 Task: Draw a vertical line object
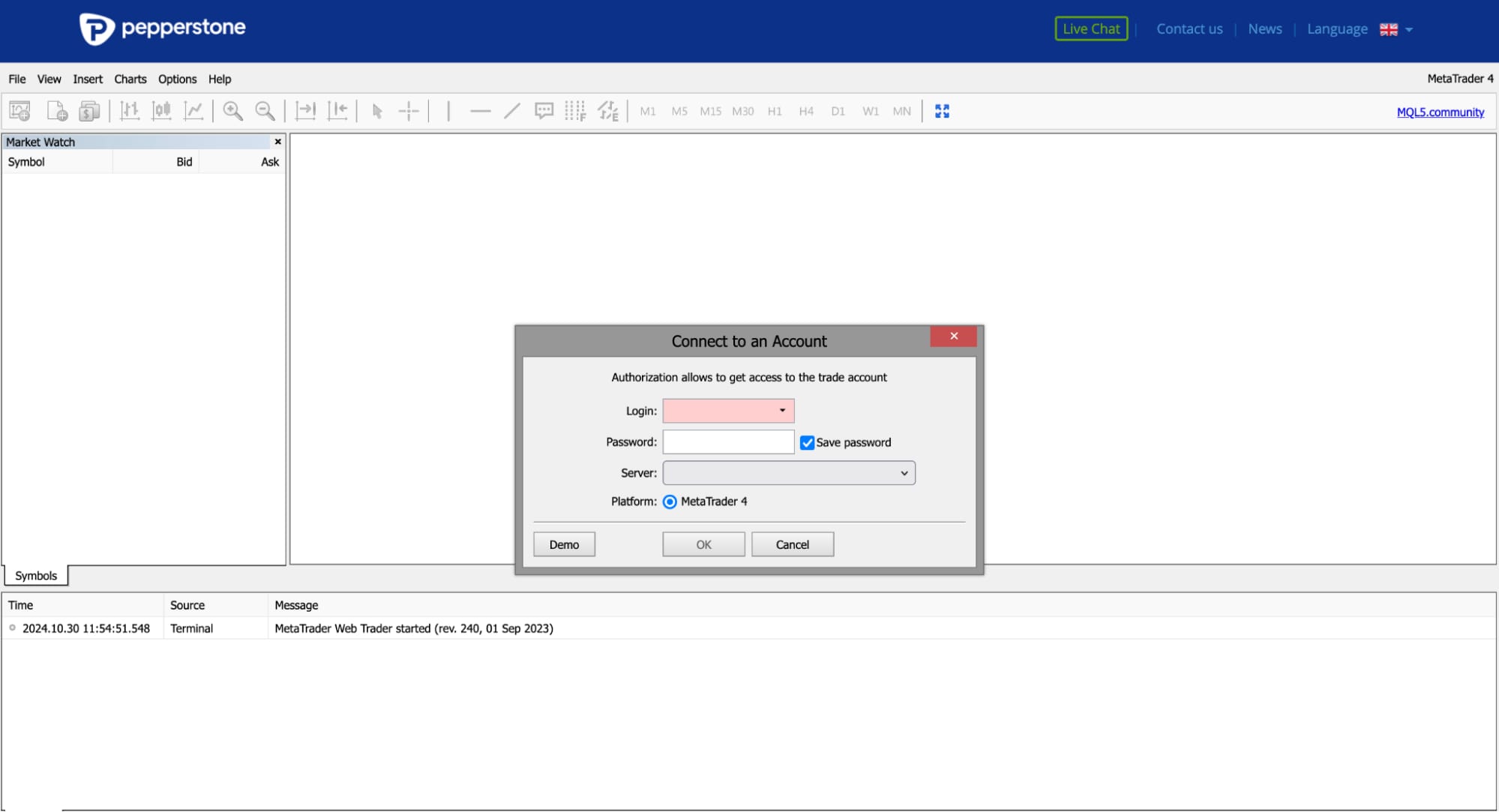pos(448,111)
